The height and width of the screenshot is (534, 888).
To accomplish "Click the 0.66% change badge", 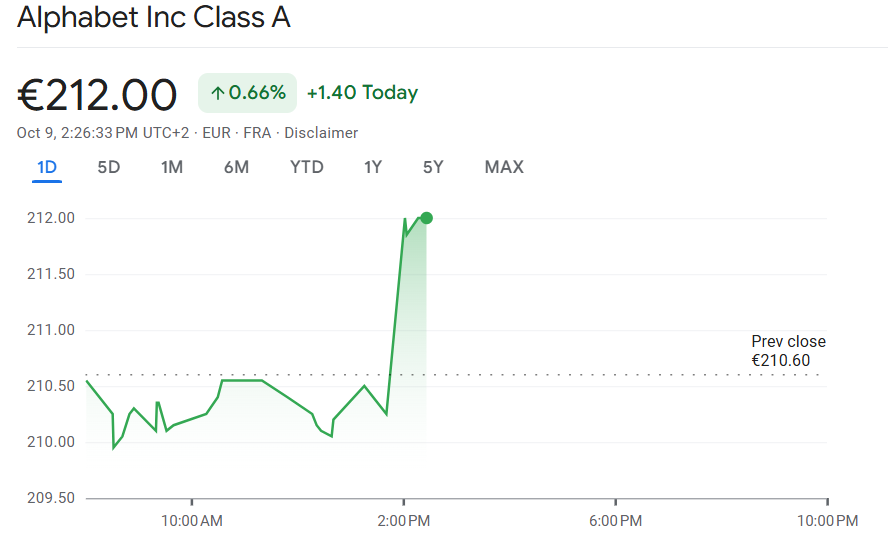I will point(247,93).
